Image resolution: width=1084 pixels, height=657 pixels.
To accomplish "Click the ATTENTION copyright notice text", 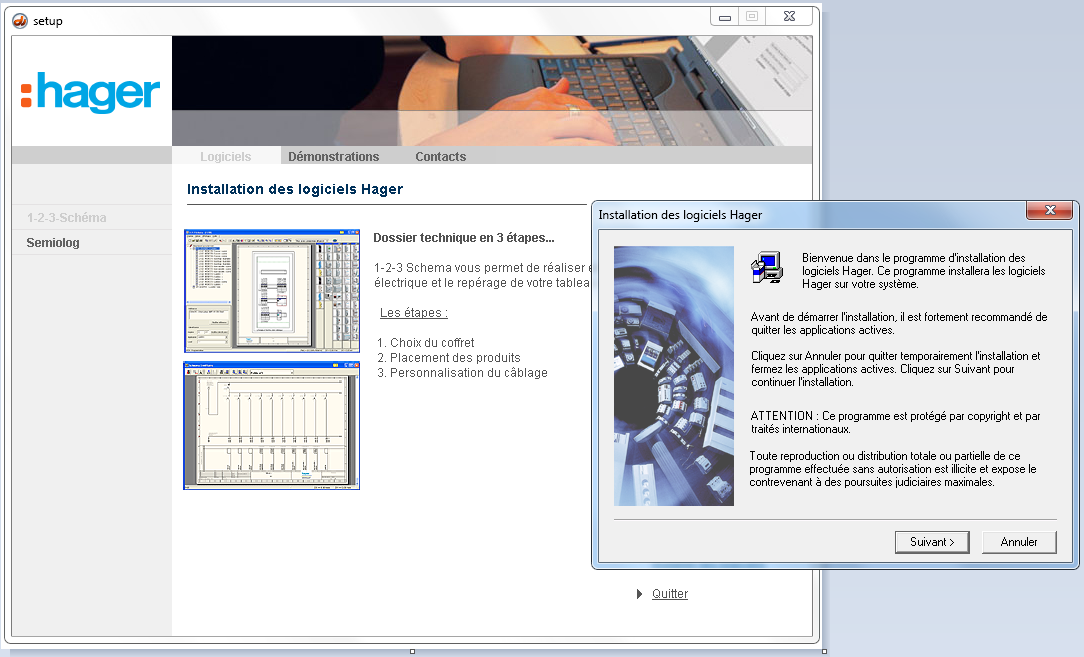I will pyautogui.click(x=895, y=422).
